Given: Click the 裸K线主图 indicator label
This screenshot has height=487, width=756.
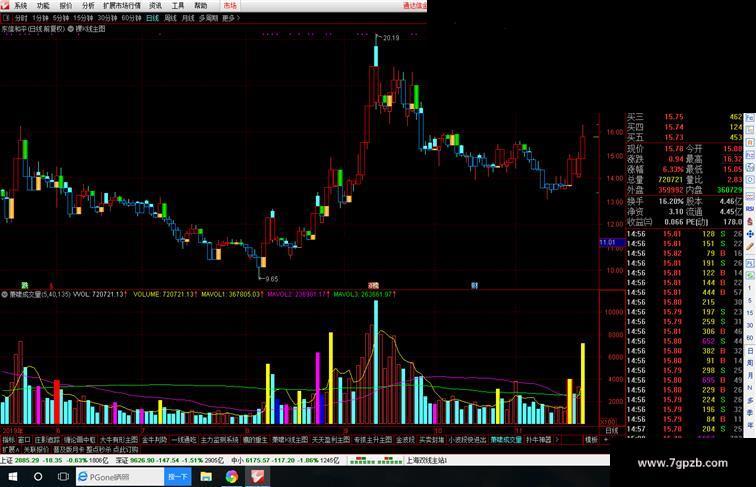Looking at the screenshot, I should pyautogui.click(x=90, y=29).
